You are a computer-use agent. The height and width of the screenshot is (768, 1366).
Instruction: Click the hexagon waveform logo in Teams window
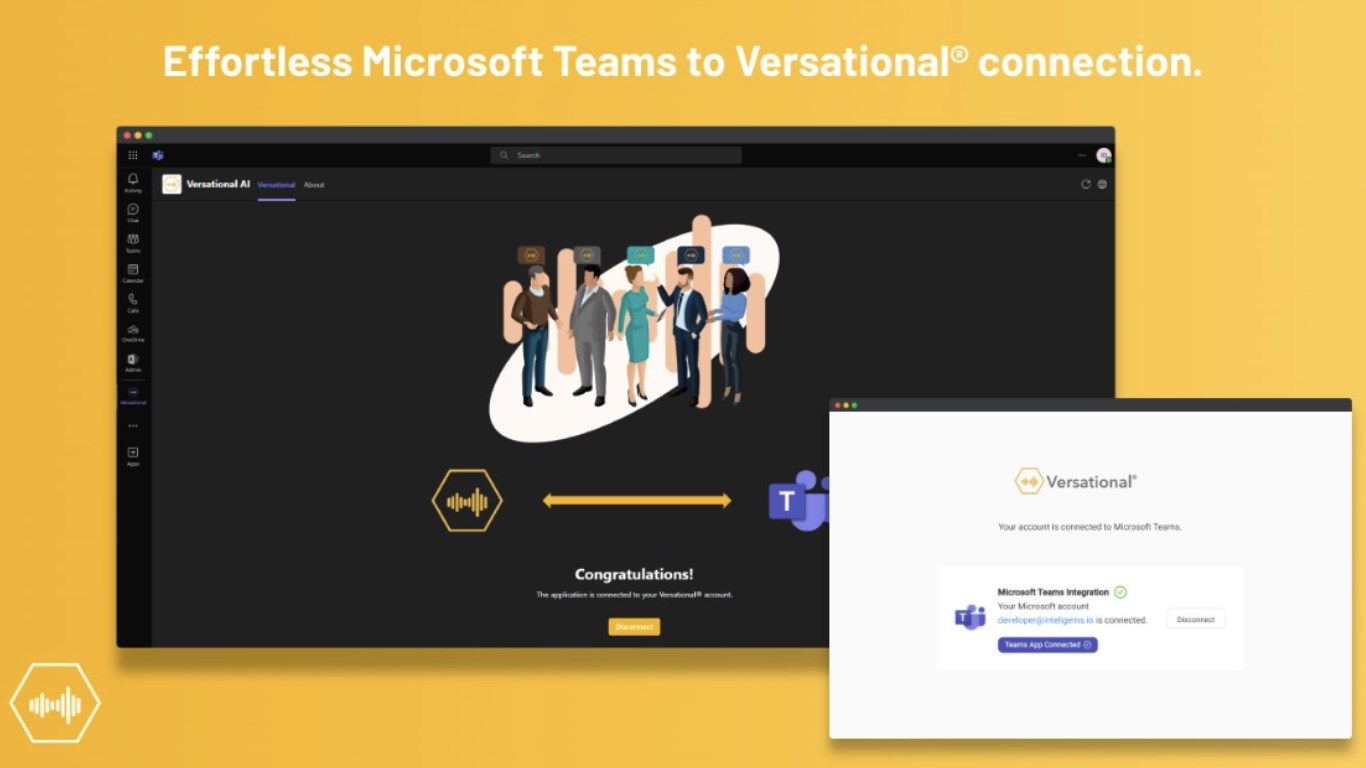[467, 500]
